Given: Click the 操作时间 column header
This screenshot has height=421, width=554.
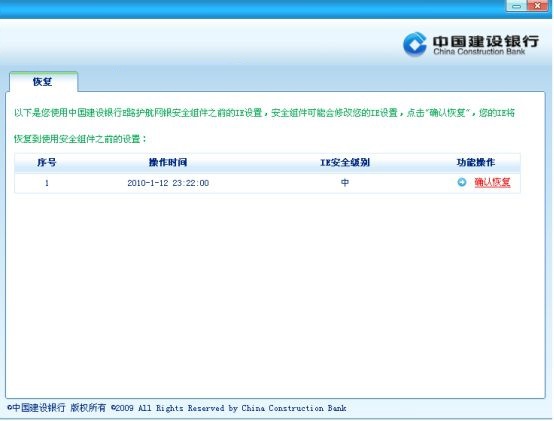Looking at the screenshot, I should point(168,162).
